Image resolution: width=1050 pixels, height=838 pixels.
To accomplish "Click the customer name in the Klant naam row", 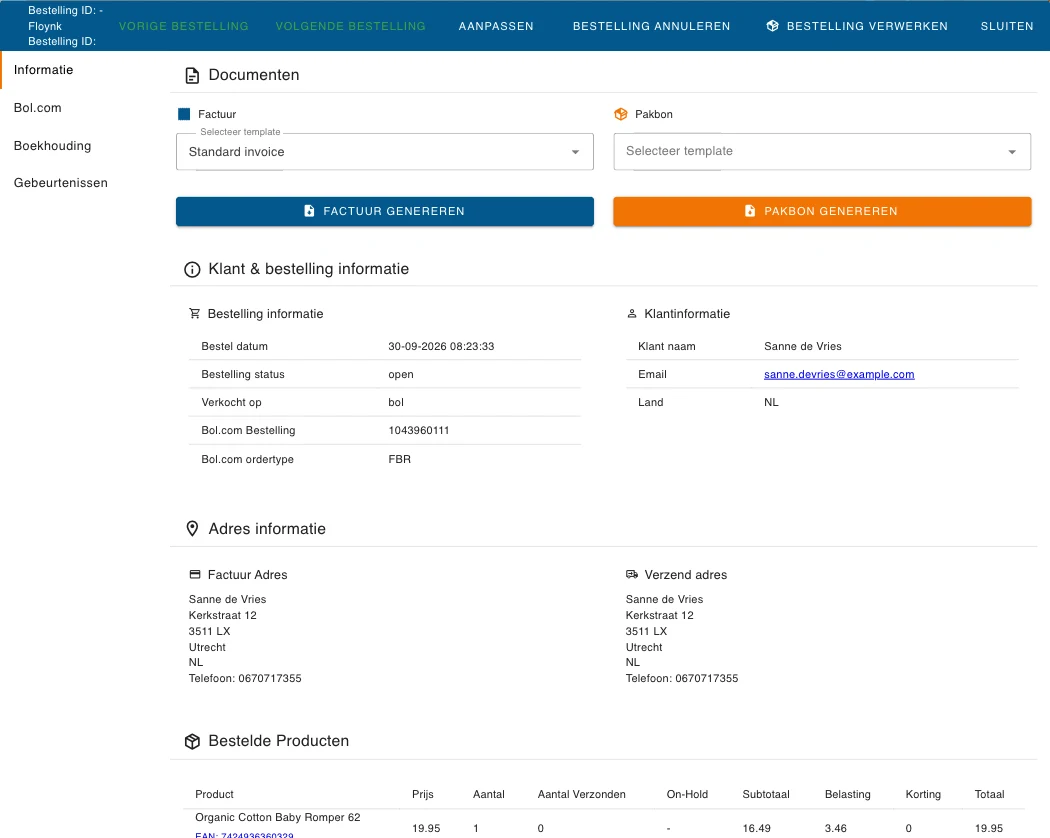I will 803,346.
